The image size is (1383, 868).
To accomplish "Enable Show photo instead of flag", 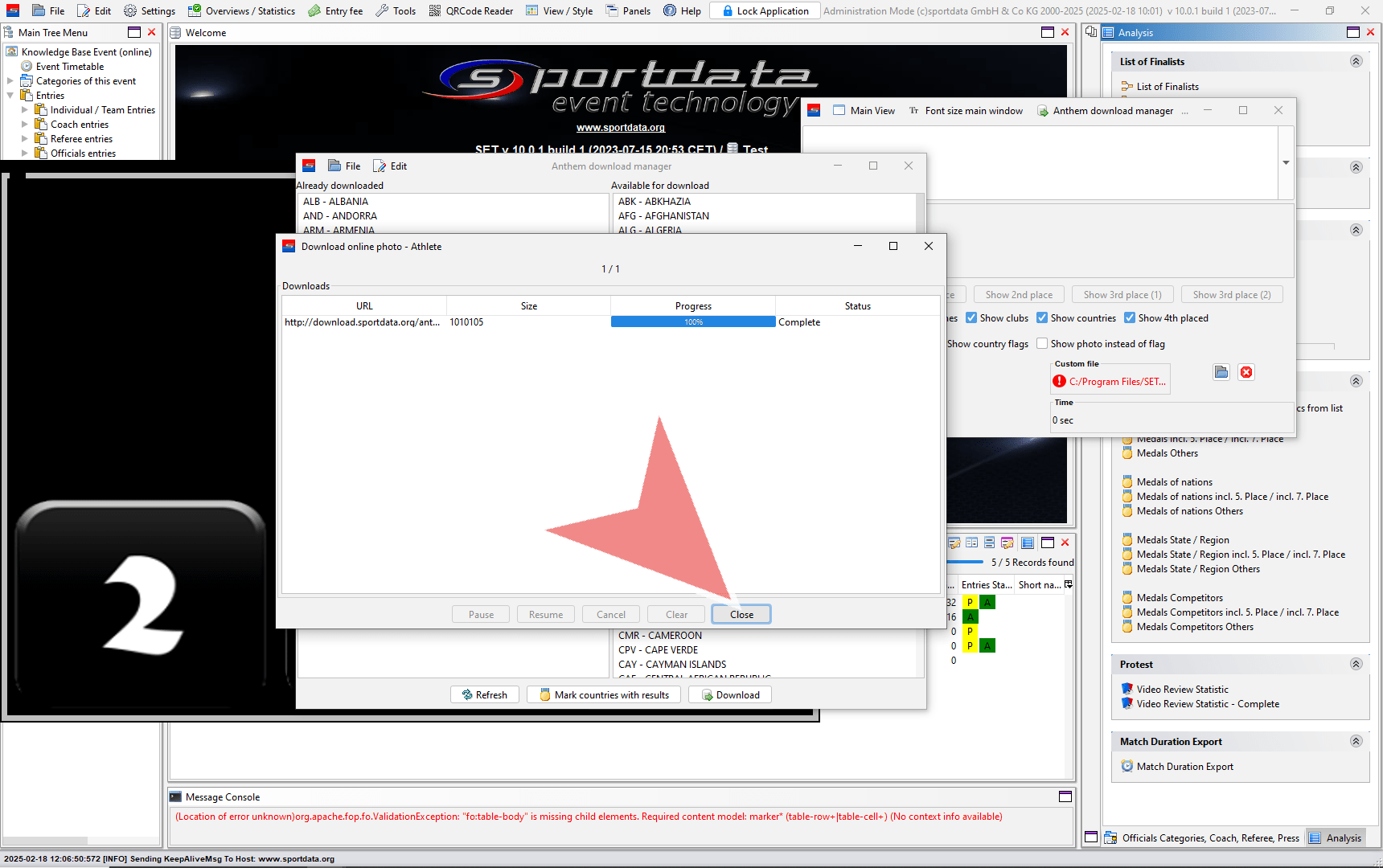I will point(1042,344).
